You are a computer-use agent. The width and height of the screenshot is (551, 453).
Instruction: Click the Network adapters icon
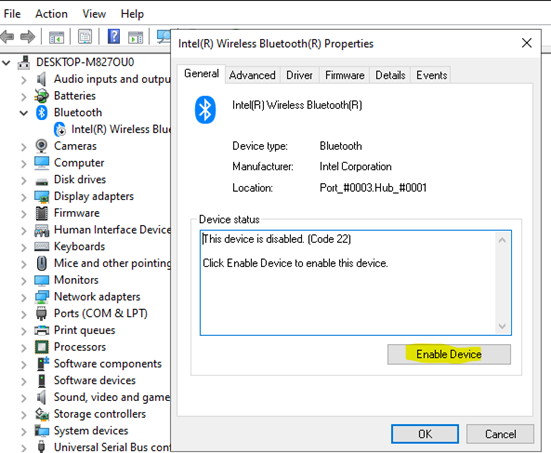pos(42,297)
